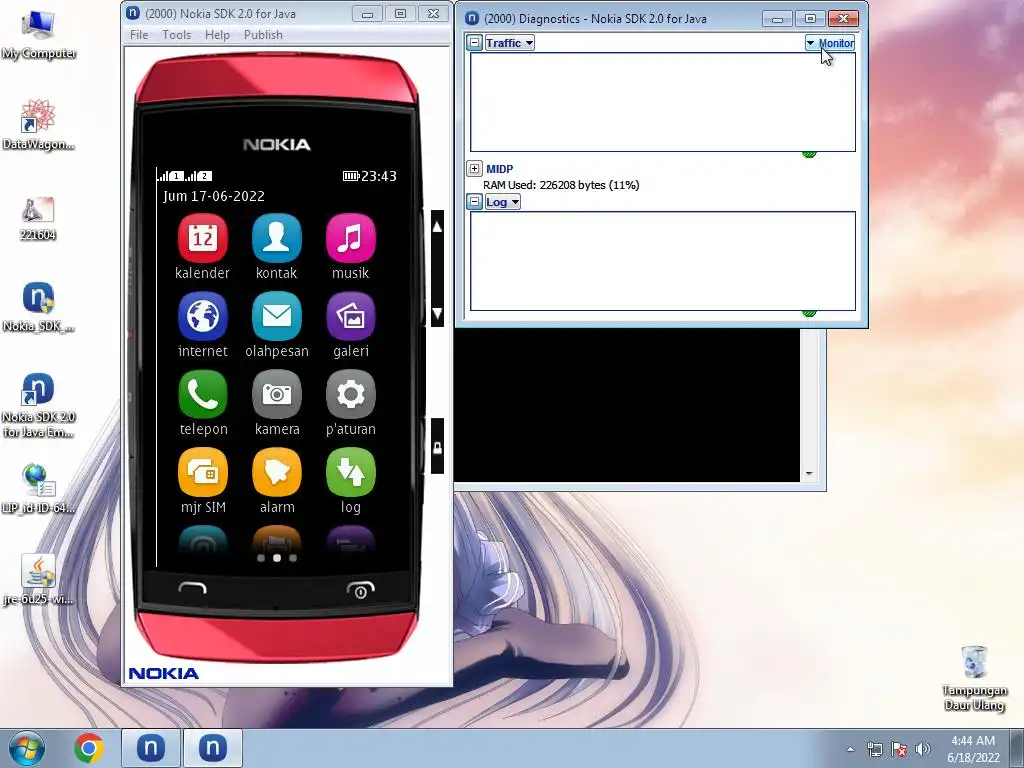
Task: Open the Tools menu in emulator
Action: coord(176,35)
